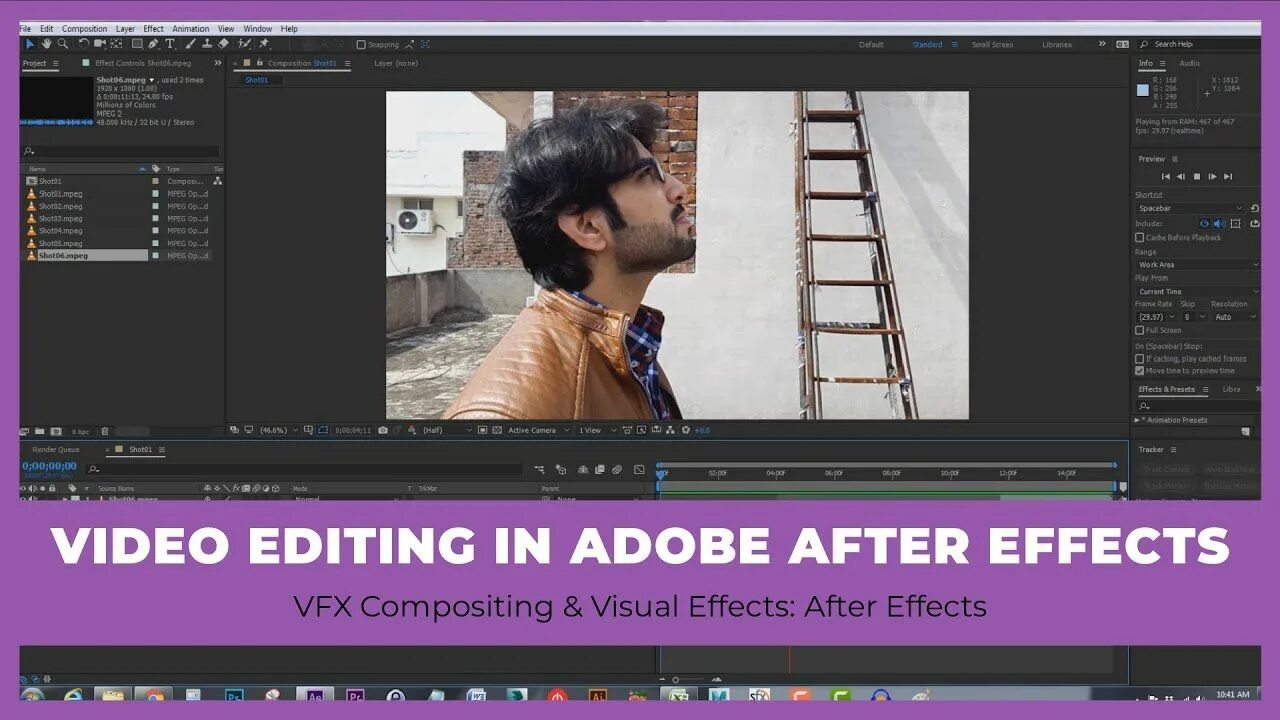The image size is (1280, 720).
Task: Open the Active Camera dropdown
Action: pos(538,430)
